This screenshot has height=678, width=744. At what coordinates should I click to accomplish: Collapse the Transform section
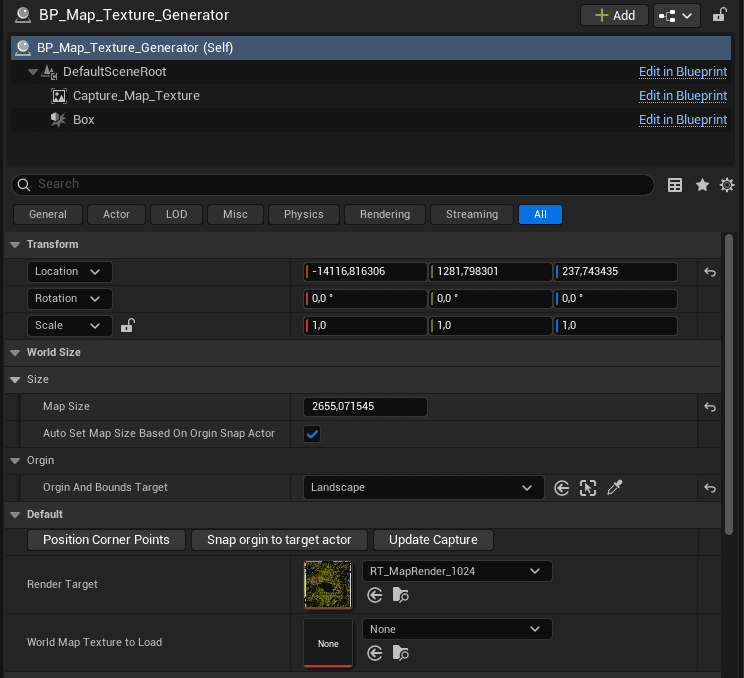point(15,245)
